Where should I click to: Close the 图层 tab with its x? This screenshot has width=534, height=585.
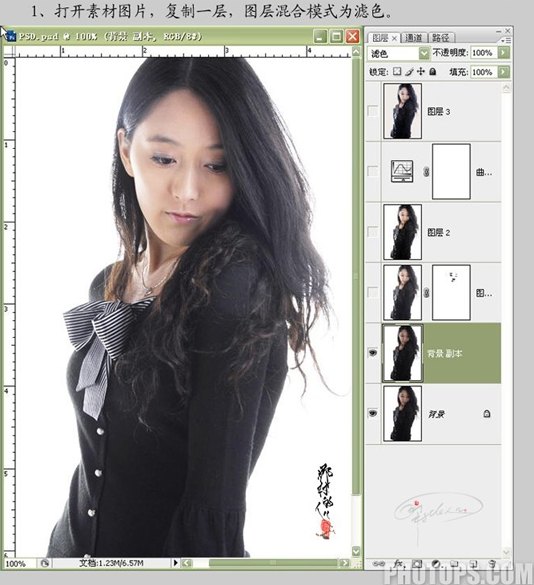click(394, 38)
